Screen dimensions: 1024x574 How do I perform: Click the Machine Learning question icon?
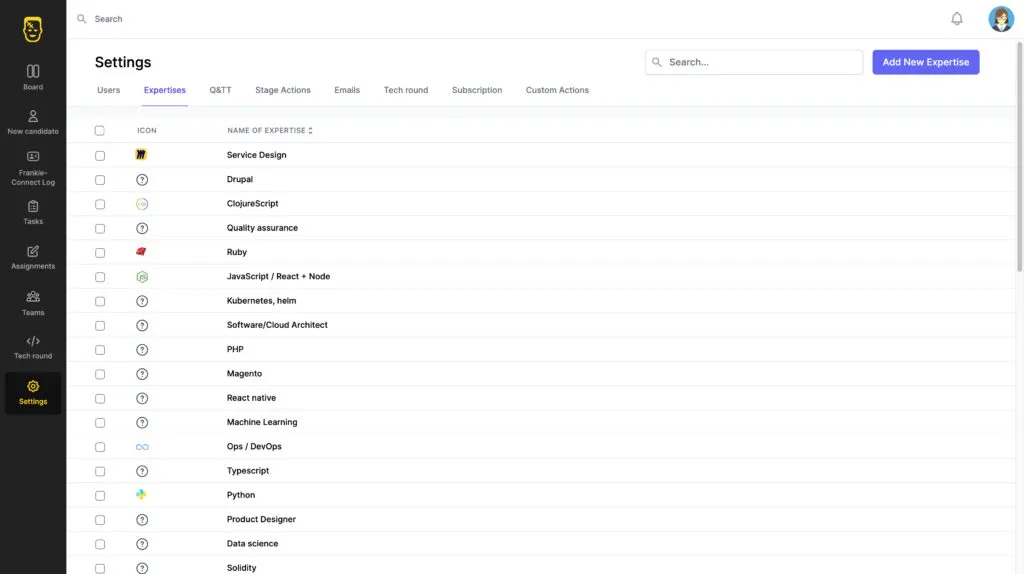pos(142,423)
